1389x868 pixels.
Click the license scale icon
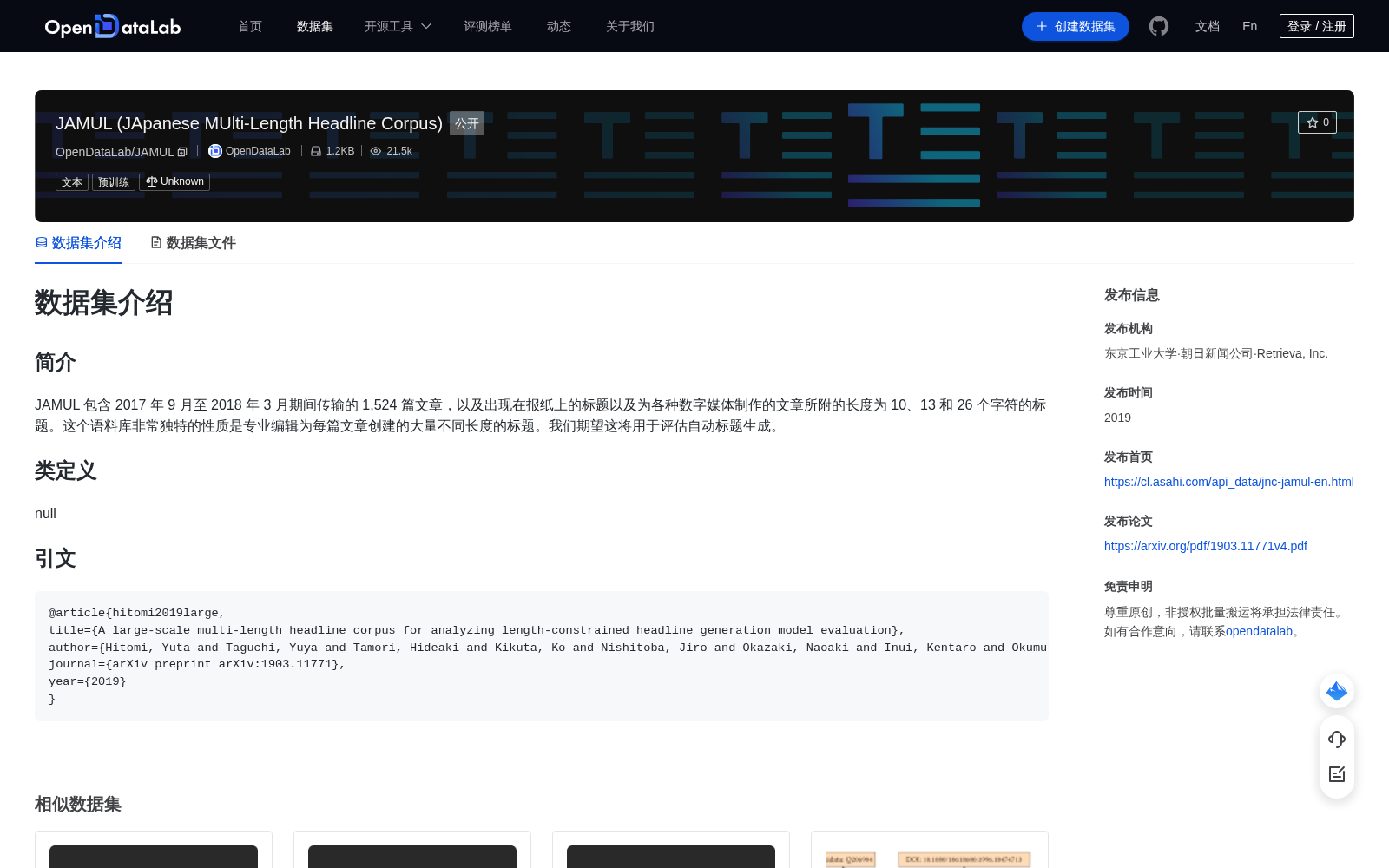(152, 181)
